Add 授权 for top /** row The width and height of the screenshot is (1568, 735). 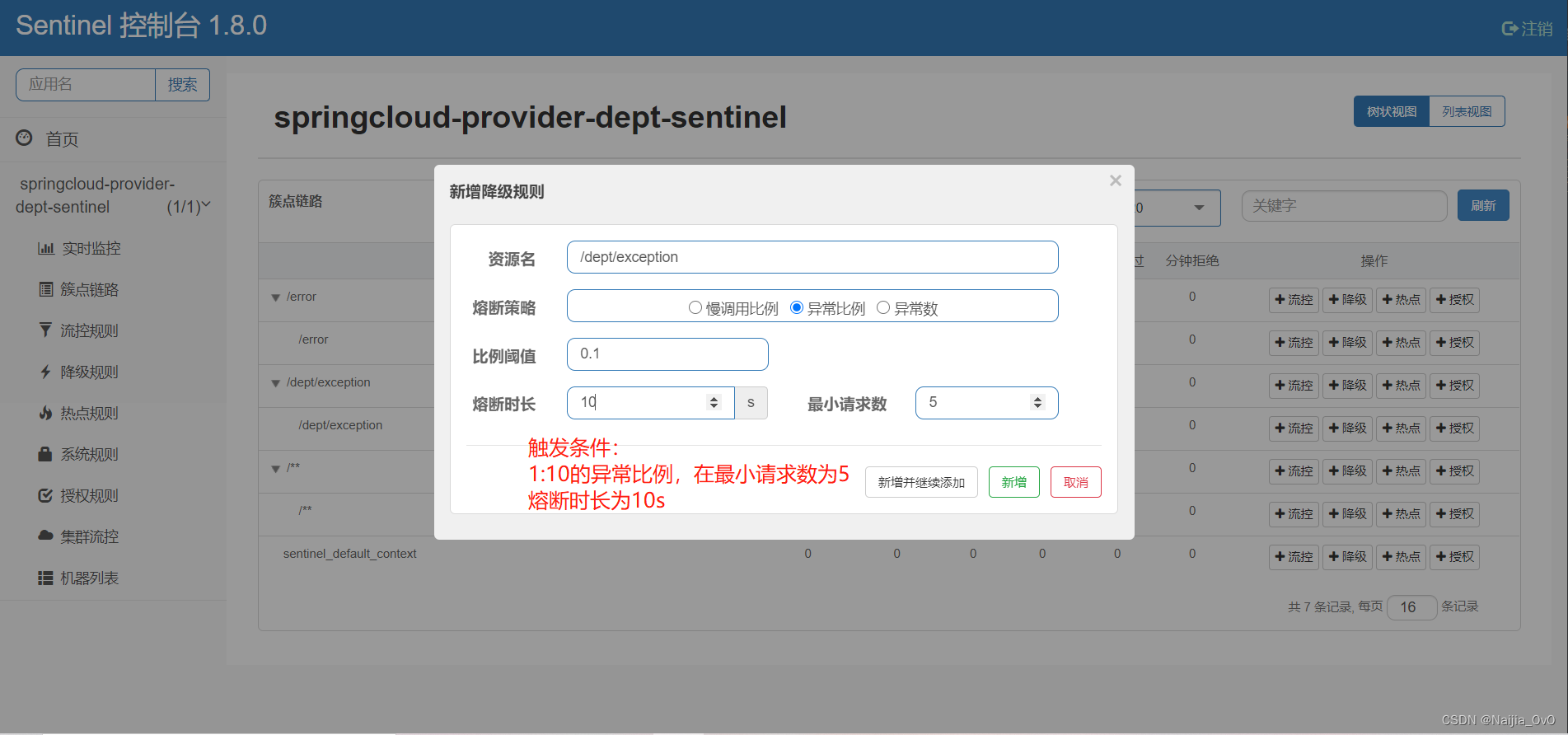tap(1454, 471)
